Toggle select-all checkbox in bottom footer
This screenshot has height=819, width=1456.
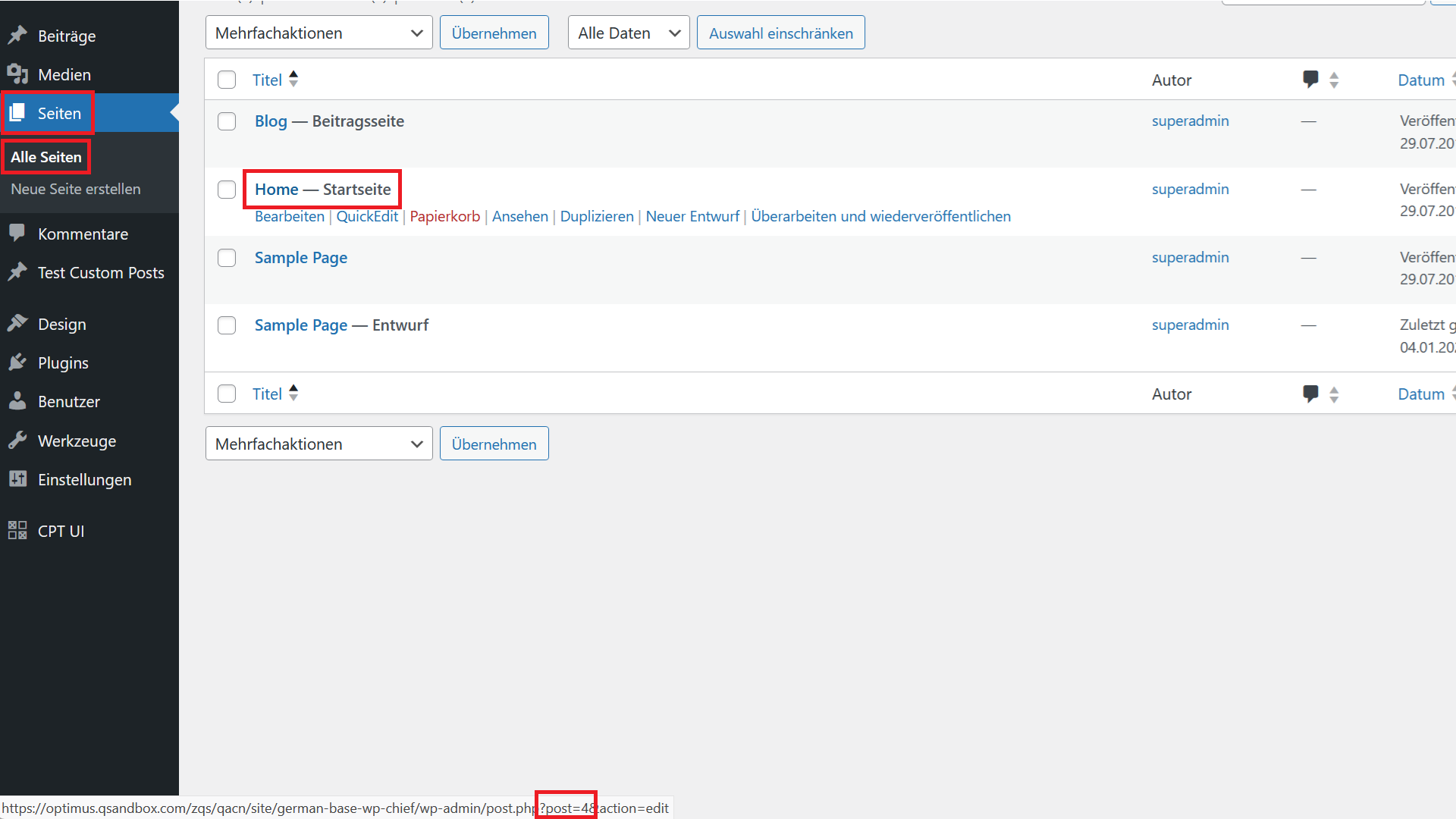point(227,394)
